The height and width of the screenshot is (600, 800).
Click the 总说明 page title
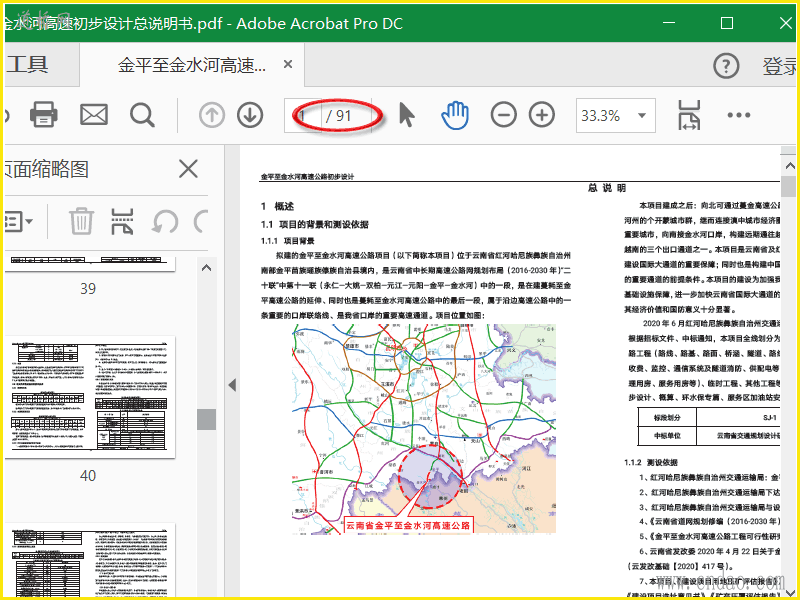(607, 188)
